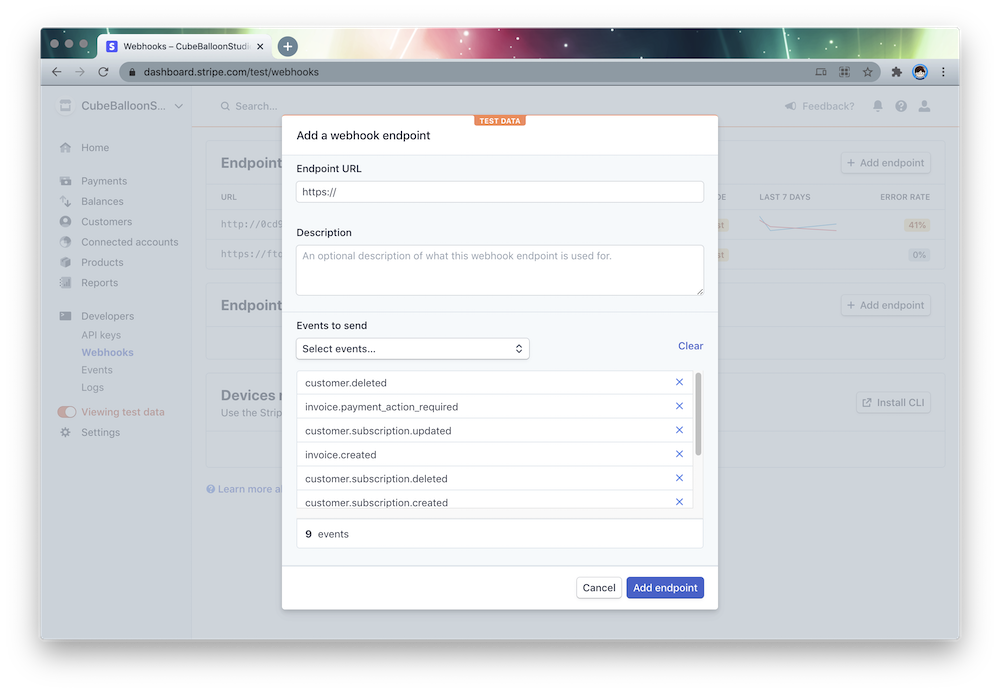Open Customers in sidebar

pyautogui.click(x=107, y=222)
